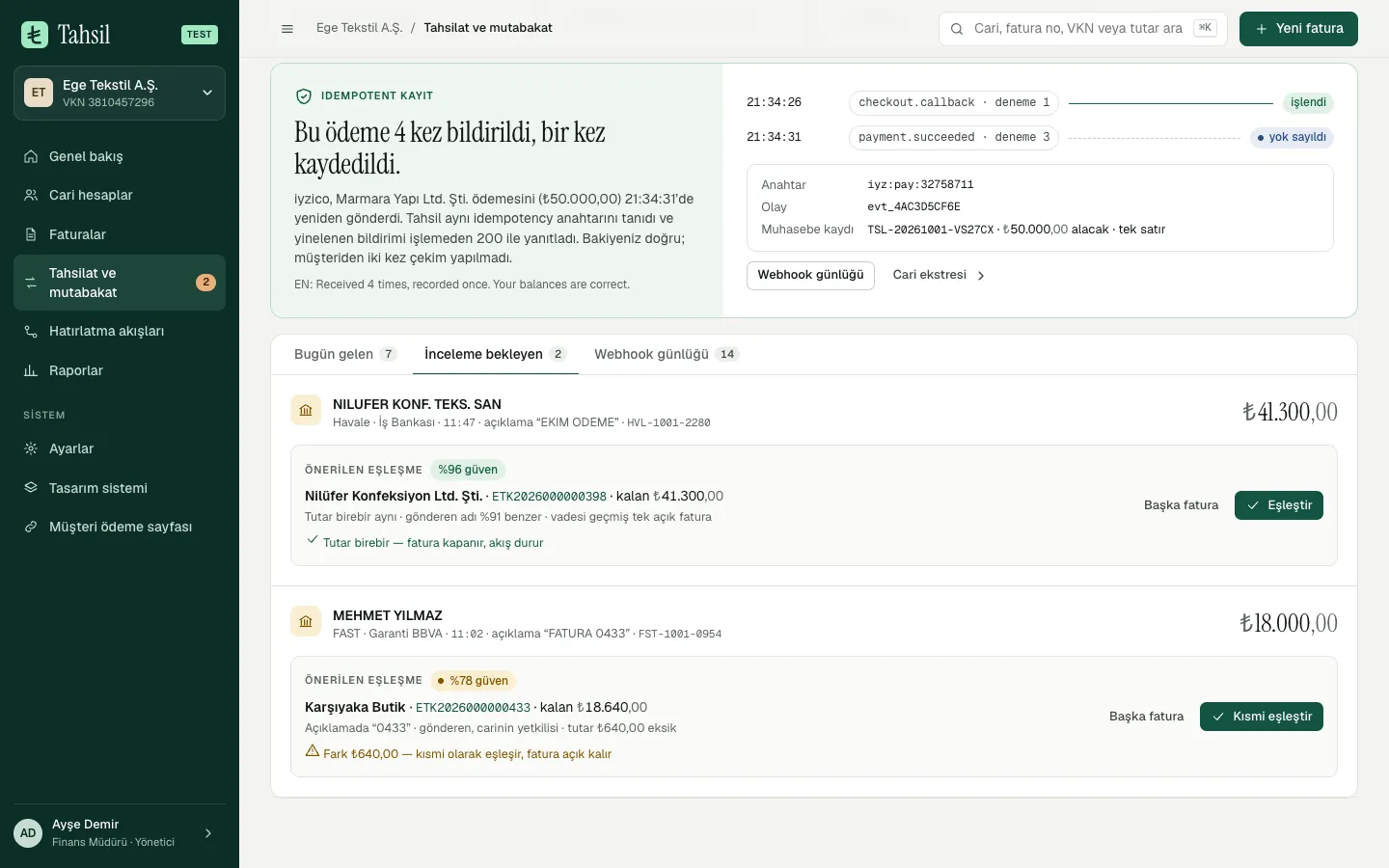This screenshot has height=868, width=1389.
Task: Click the payment.succeeded deneme 3 chip
Action: (954, 137)
